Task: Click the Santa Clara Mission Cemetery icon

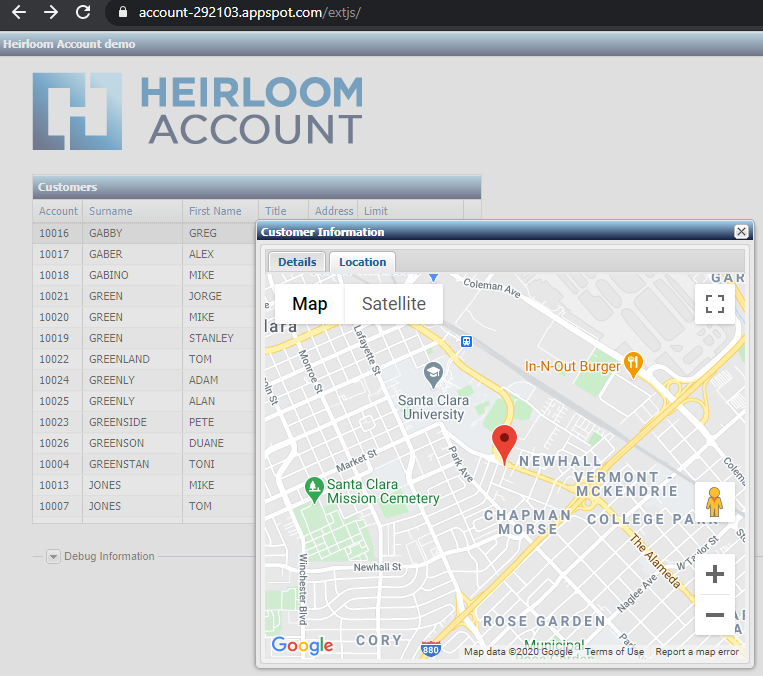Action: click(314, 490)
